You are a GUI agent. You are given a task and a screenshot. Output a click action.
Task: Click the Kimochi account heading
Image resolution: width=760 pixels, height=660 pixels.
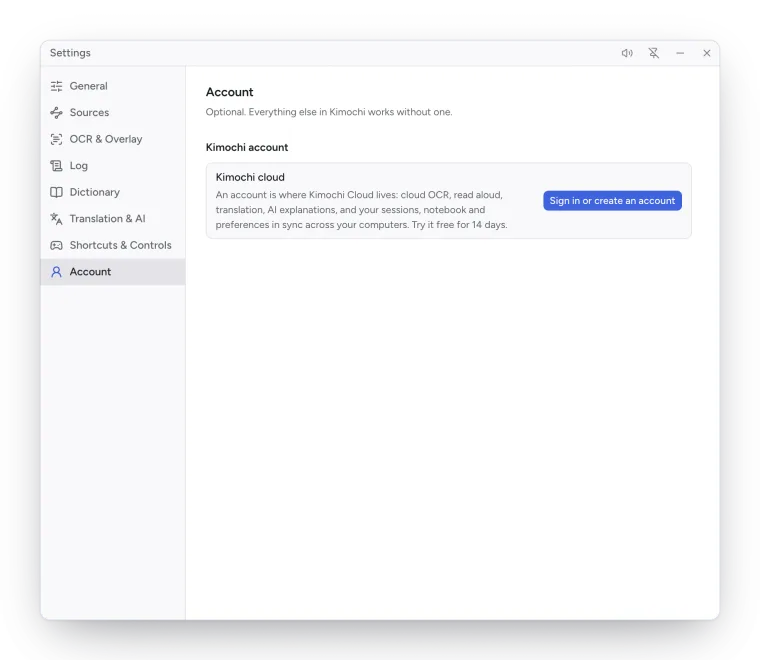[x=247, y=147]
